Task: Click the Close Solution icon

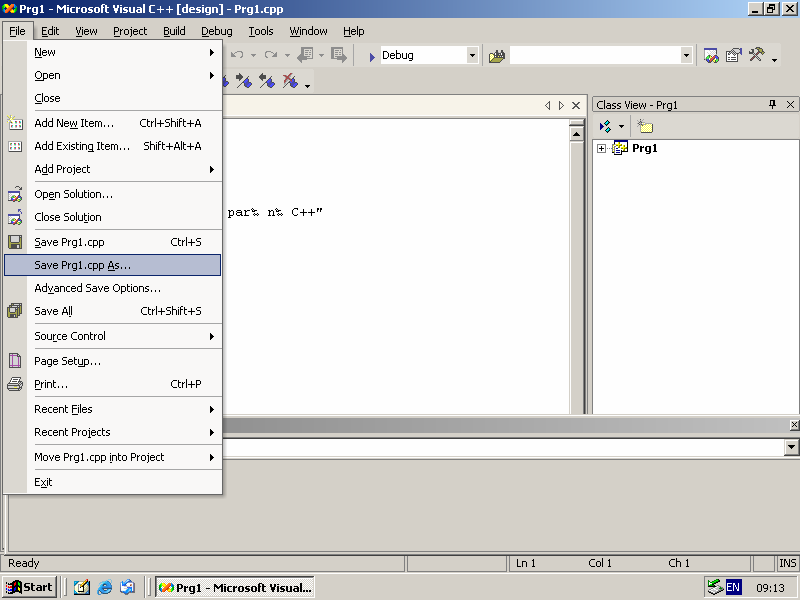Action: click(15, 217)
